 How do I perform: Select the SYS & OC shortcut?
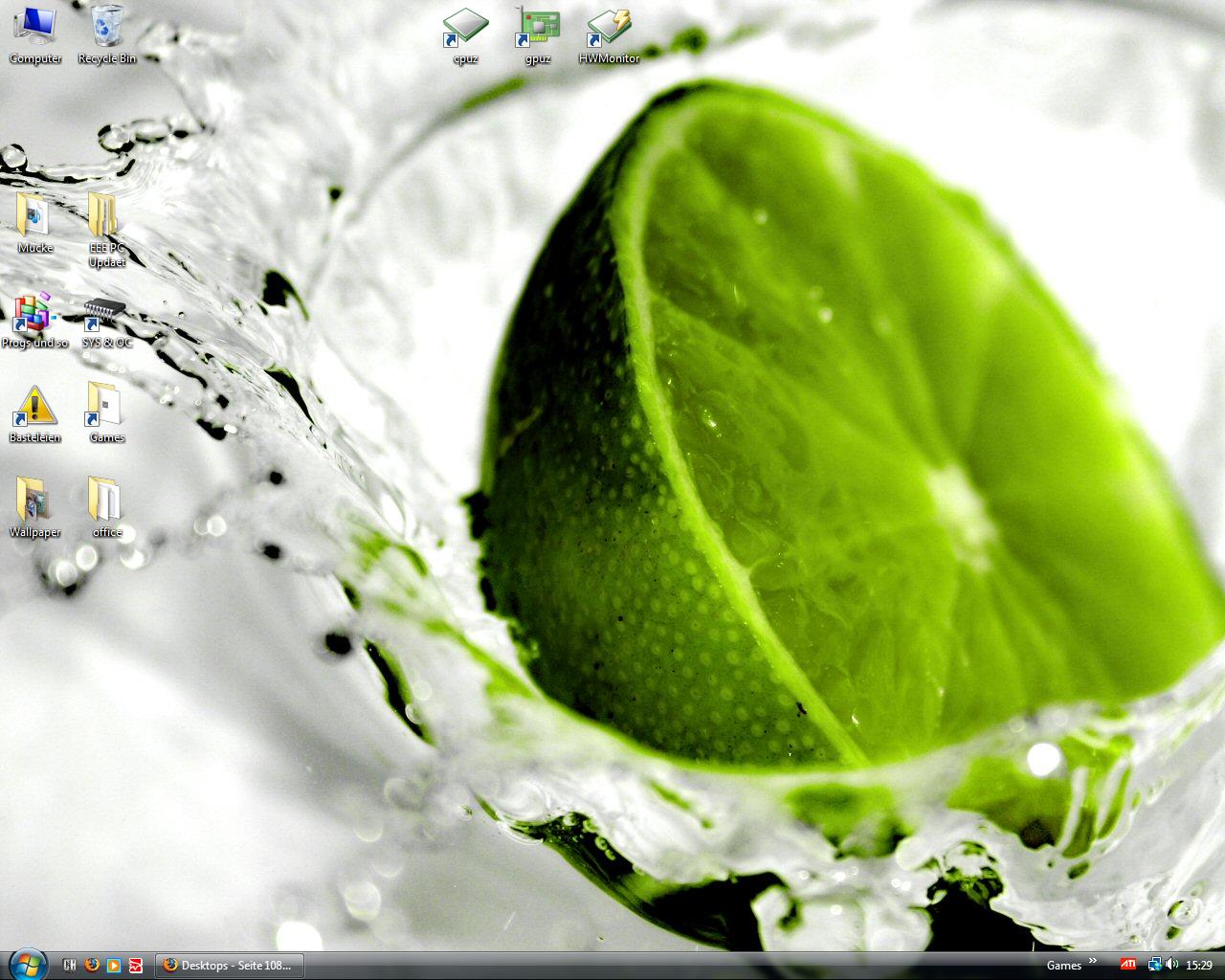click(x=104, y=312)
